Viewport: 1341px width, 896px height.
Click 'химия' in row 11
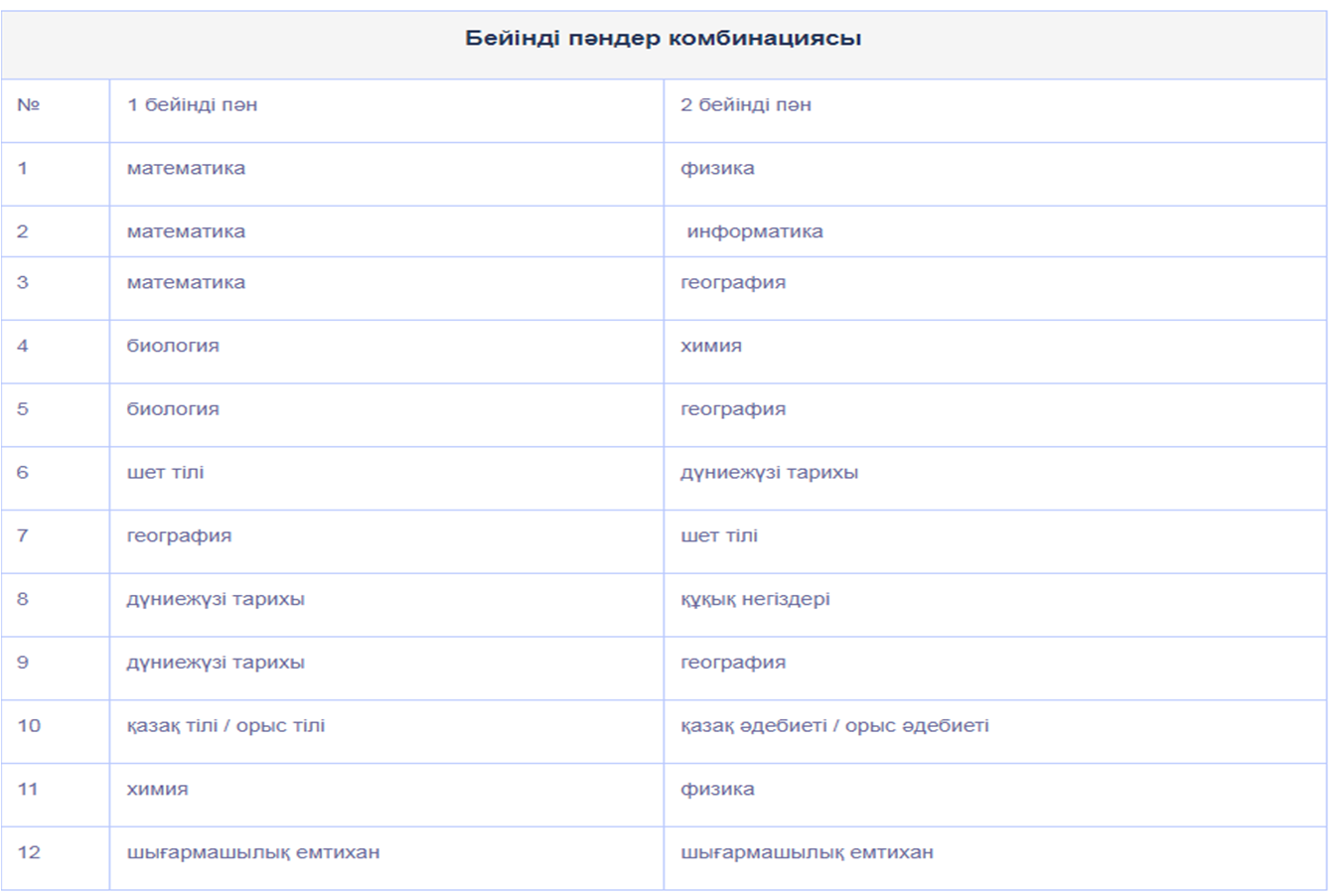[157, 790]
